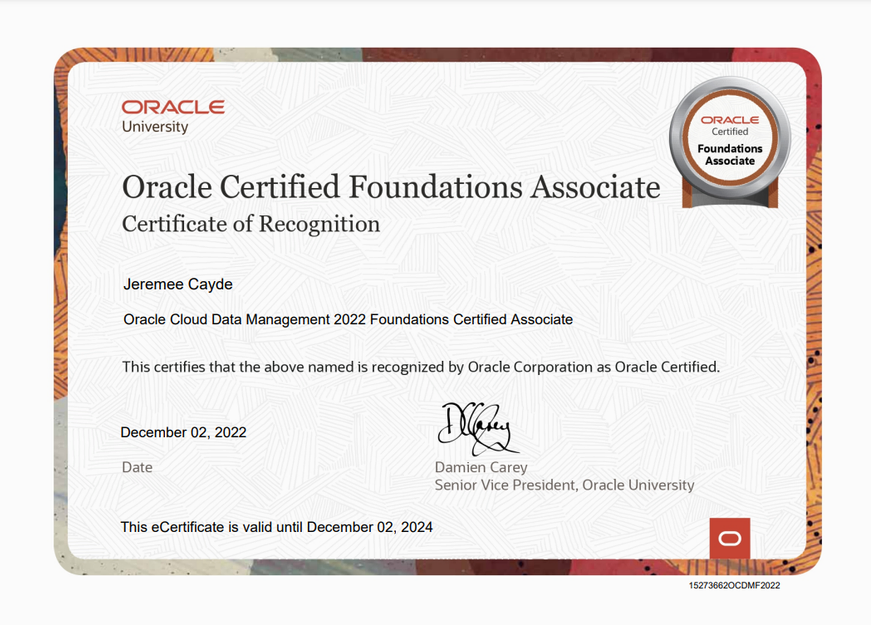The width and height of the screenshot is (871, 625).
Task: Click the Certificate of Recognition subtitle
Action: point(251,224)
